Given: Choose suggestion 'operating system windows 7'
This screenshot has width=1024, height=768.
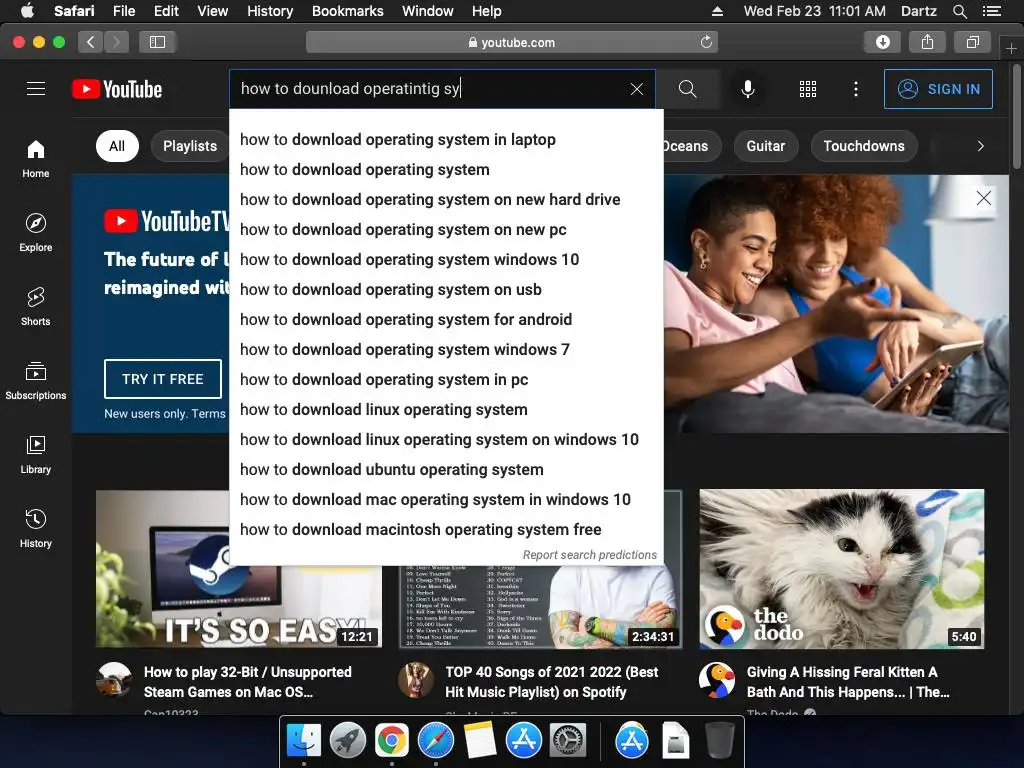Looking at the screenshot, I should [x=447, y=350].
